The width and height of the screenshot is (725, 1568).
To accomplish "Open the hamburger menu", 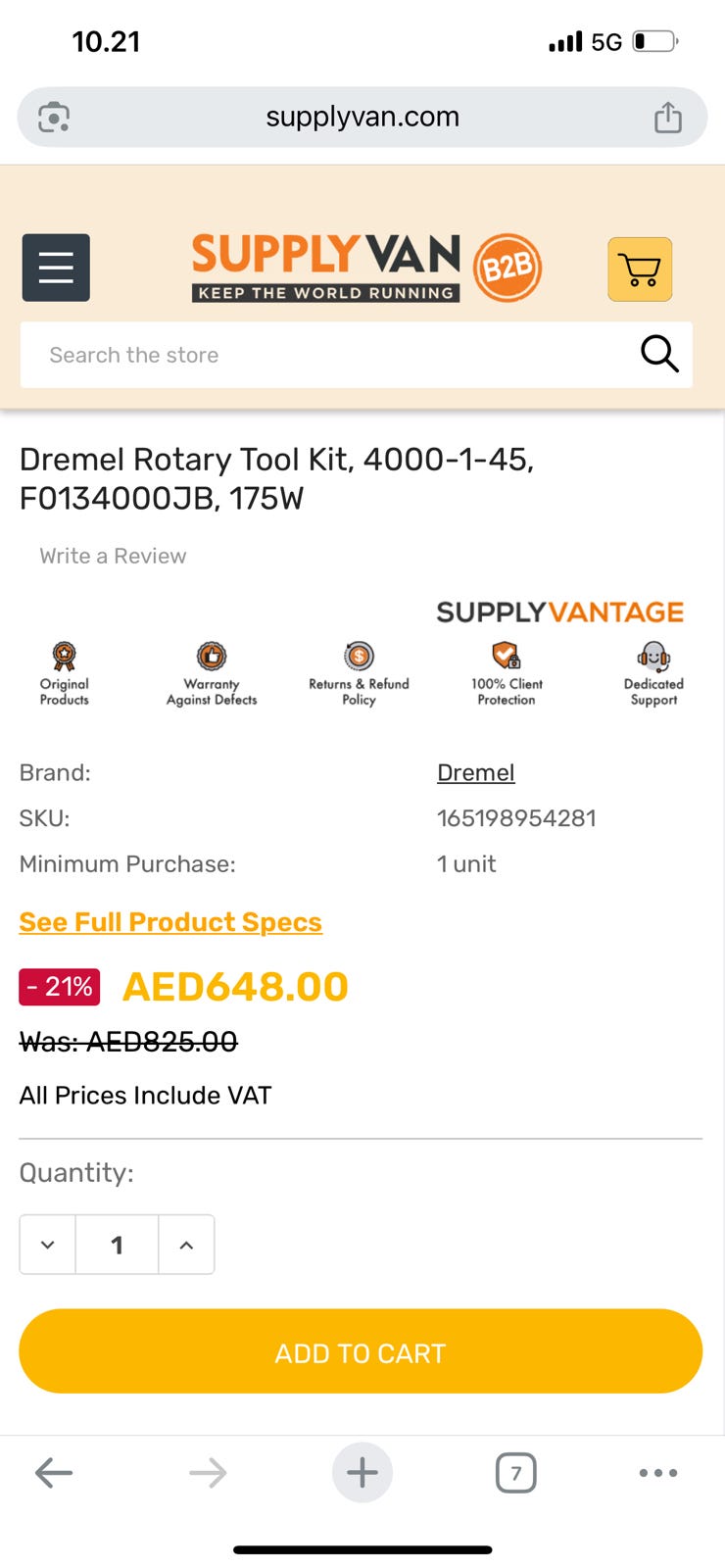I will tap(56, 268).
